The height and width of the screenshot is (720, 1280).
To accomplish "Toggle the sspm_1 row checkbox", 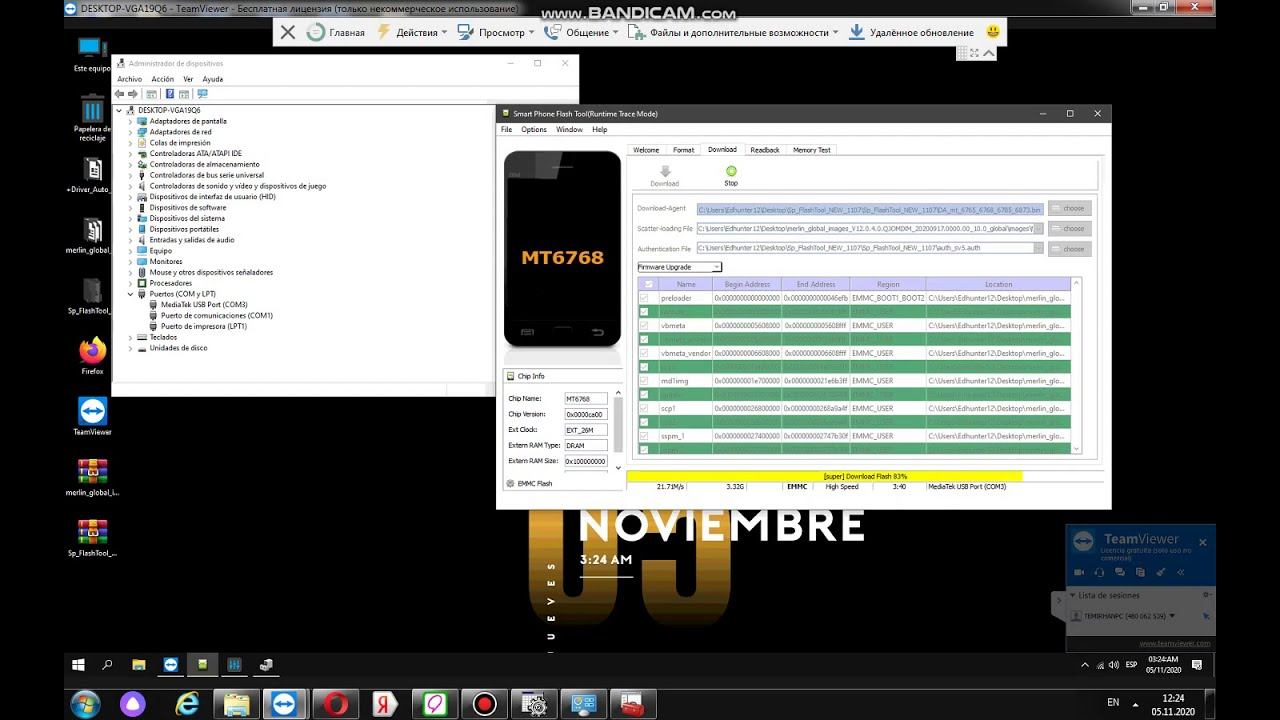I will (x=645, y=436).
